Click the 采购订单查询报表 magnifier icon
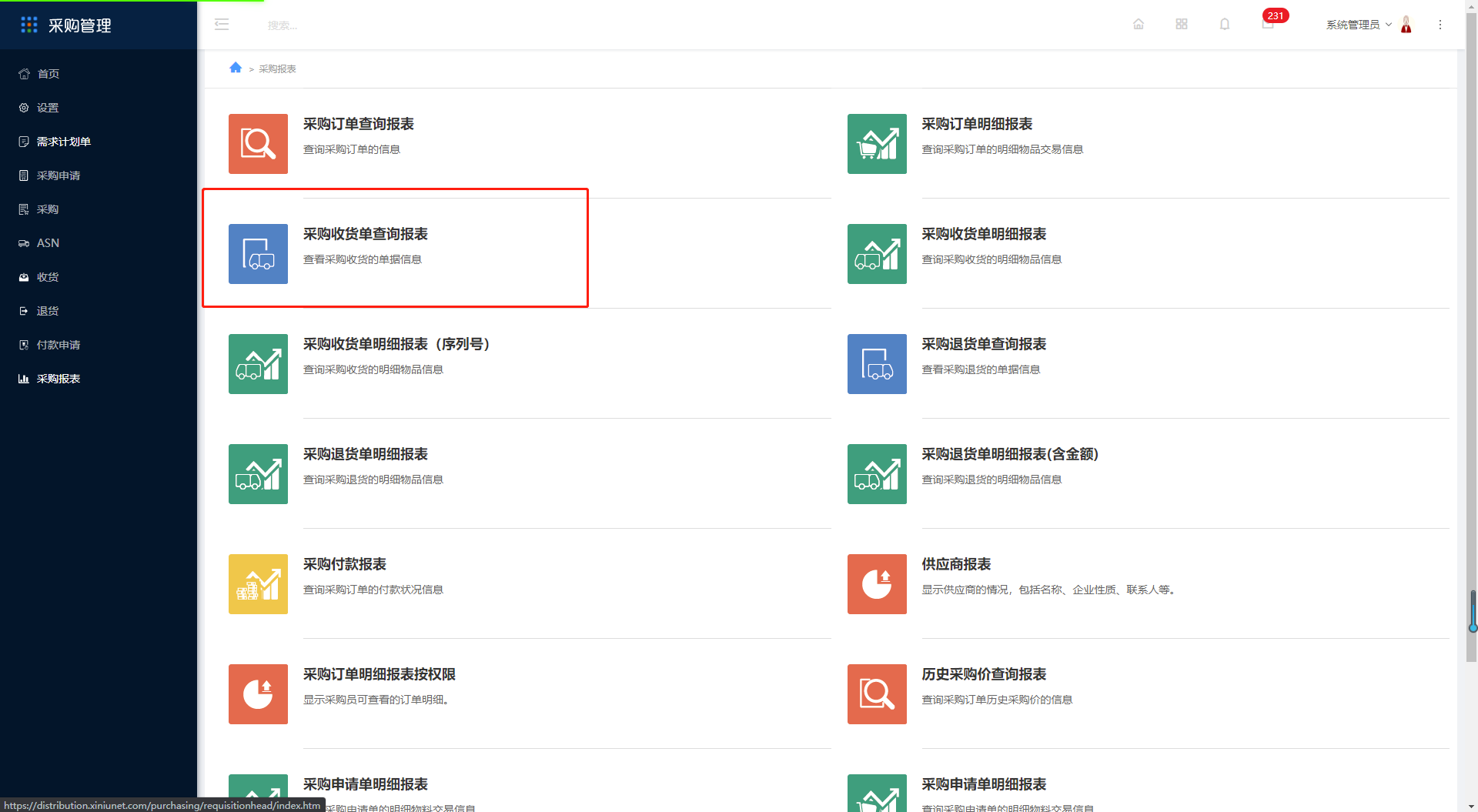 258,144
